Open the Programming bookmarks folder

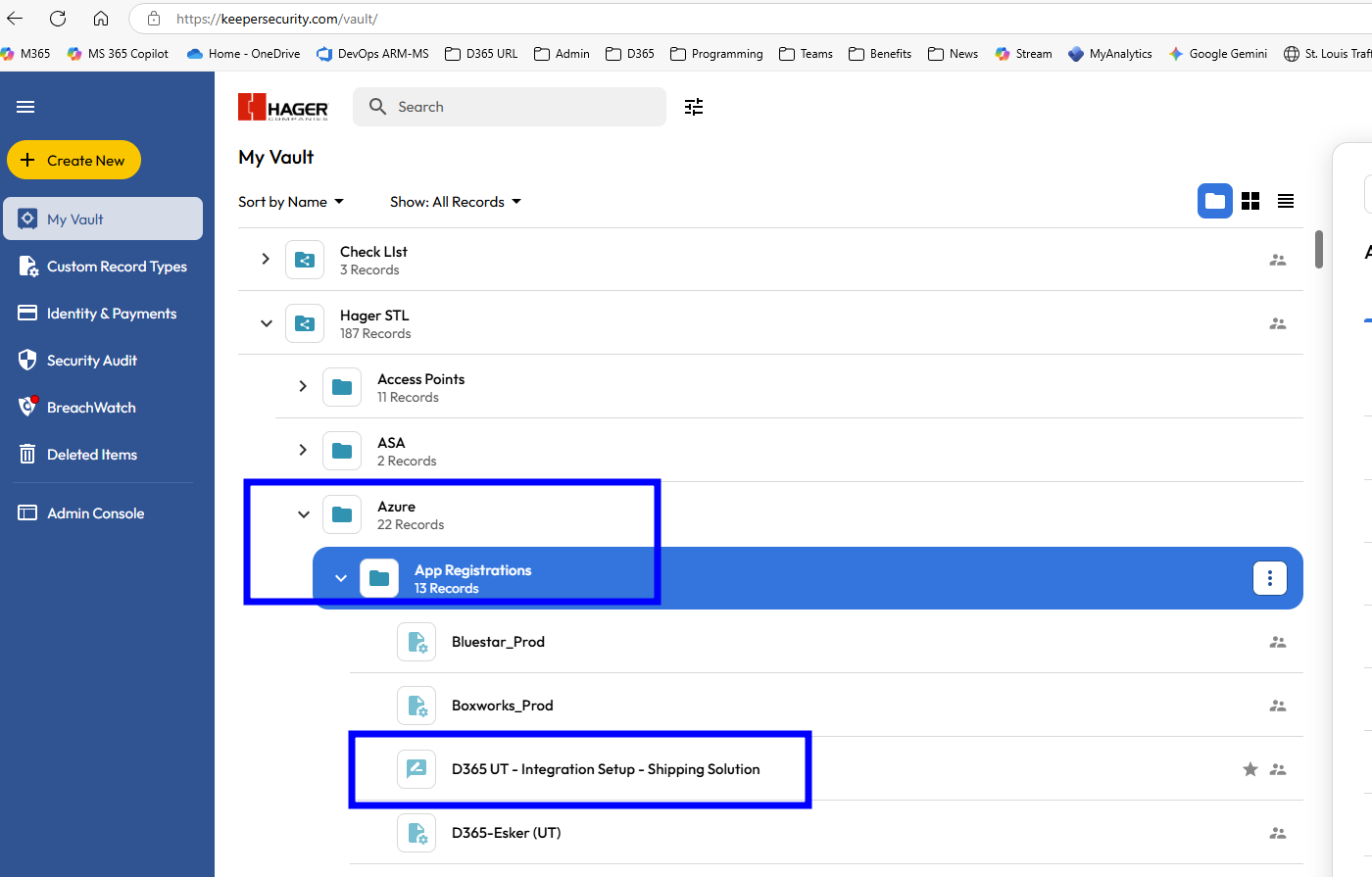coord(716,54)
